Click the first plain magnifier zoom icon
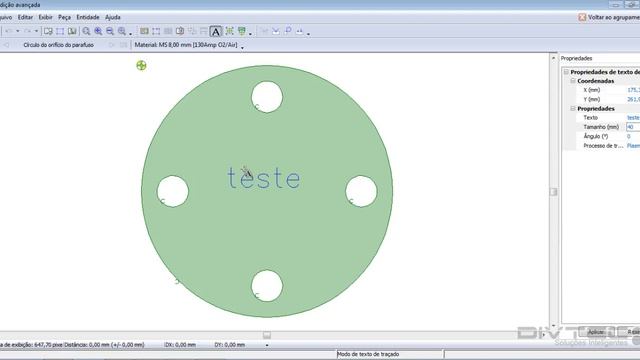640x360 pixels. (87, 31)
